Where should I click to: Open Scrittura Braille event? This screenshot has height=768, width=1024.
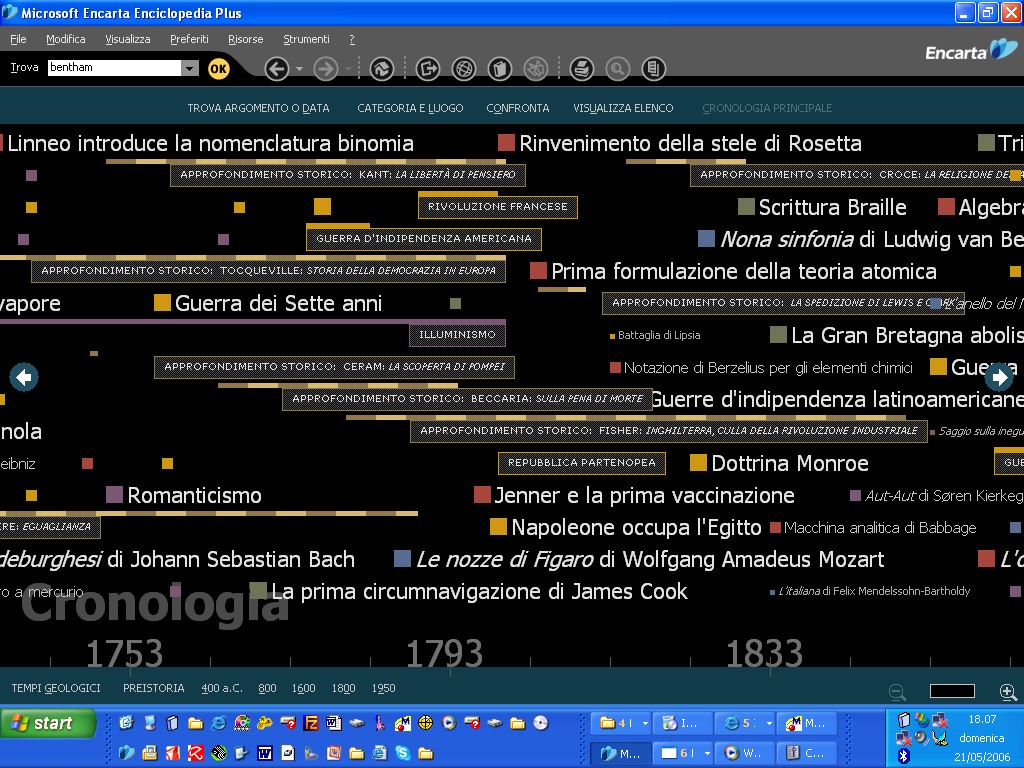tap(822, 208)
